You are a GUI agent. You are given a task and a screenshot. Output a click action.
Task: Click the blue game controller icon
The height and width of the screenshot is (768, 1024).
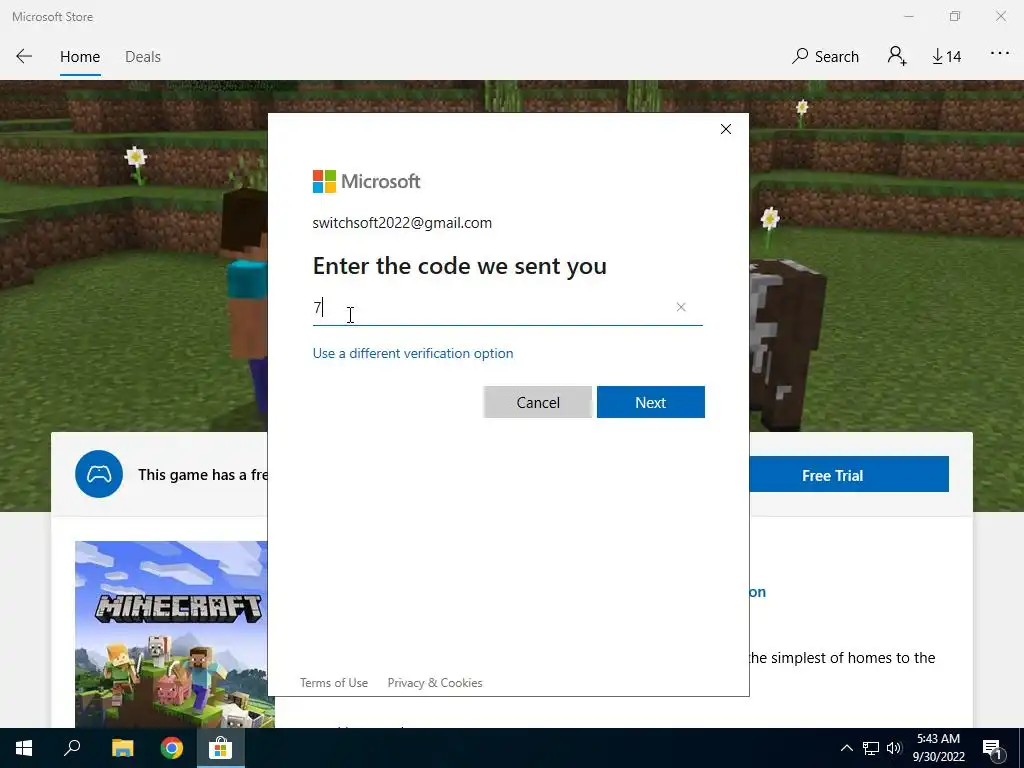pyautogui.click(x=99, y=474)
